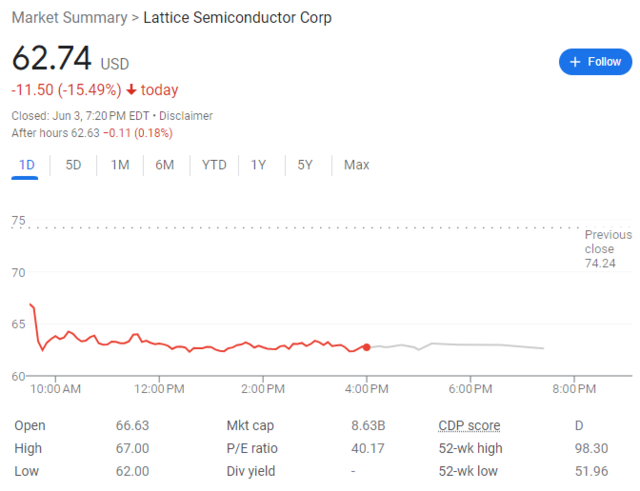Show the 1Y price chart
The height and width of the screenshot is (491, 640).
[259, 165]
